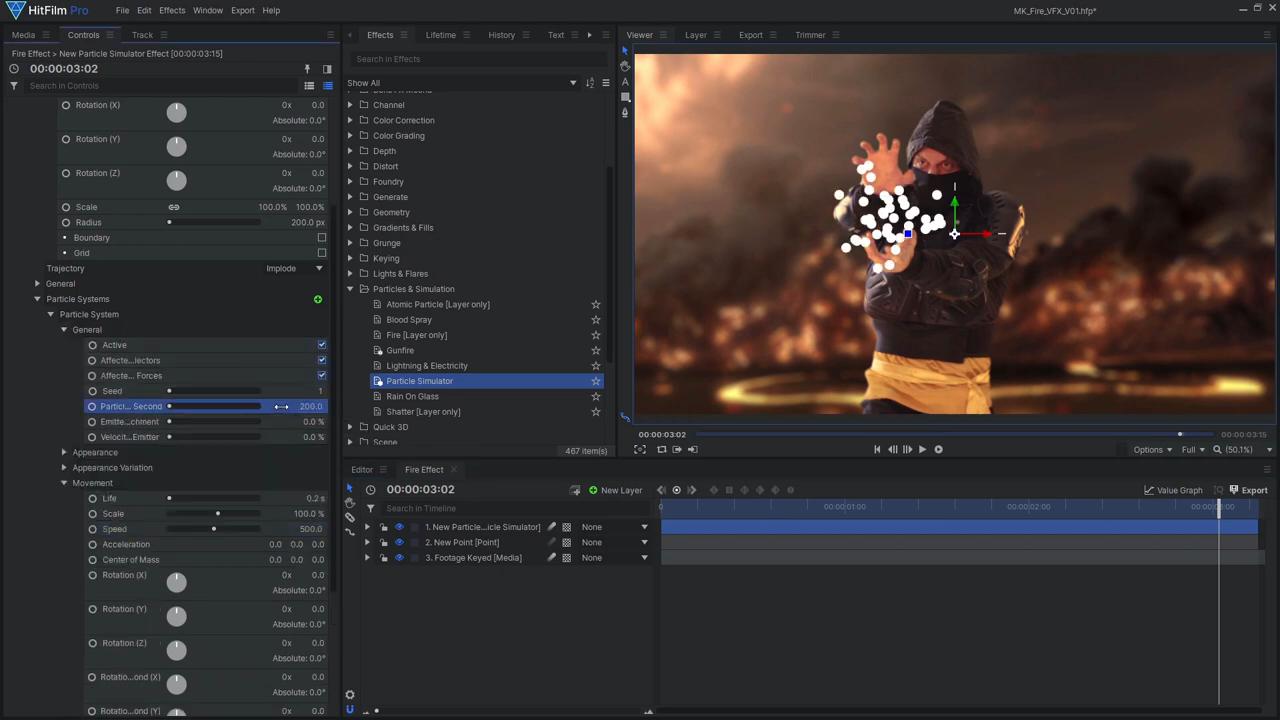Open the Effects menu in menu bar

pyautogui.click(x=172, y=10)
